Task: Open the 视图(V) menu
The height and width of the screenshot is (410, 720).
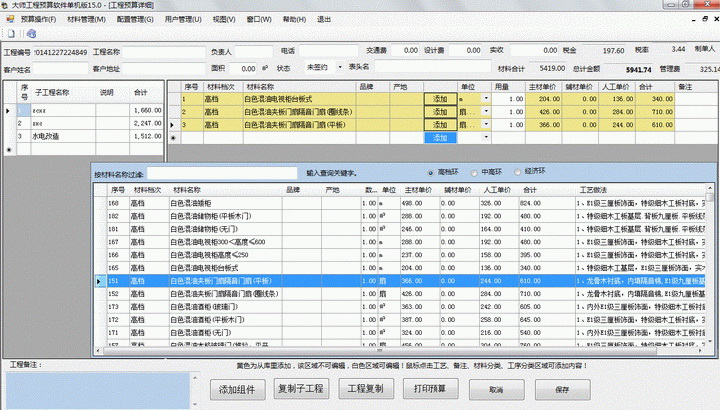Action: (x=224, y=19)
